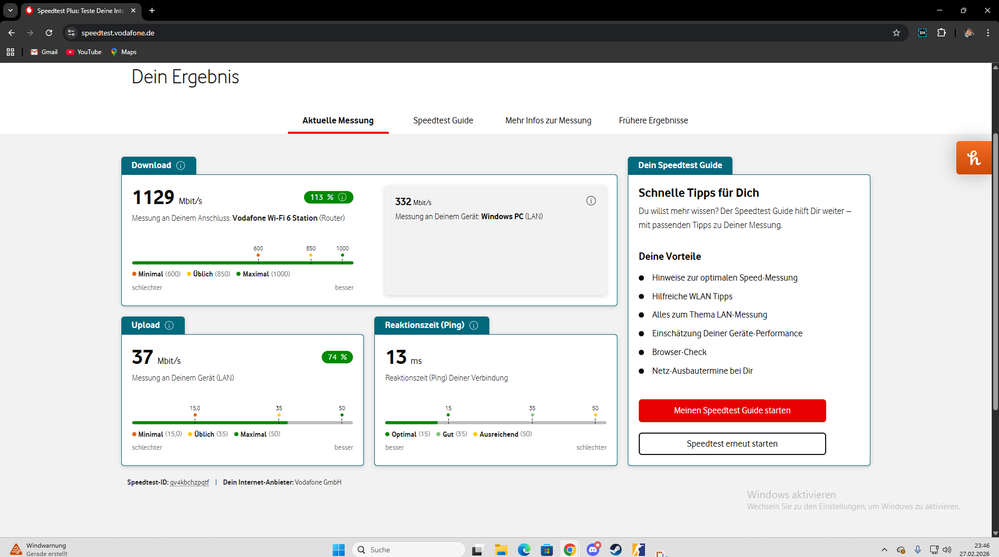Viewport: 999px width, 557px height.
Task: Expand hidden system tray icons
Action: (x=884, y=549)
